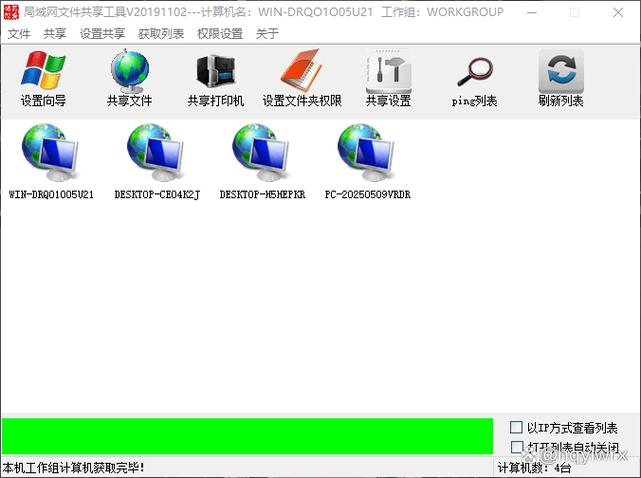Enable the 以IP方式查看列表 checkbox

(x=517, y=427)
